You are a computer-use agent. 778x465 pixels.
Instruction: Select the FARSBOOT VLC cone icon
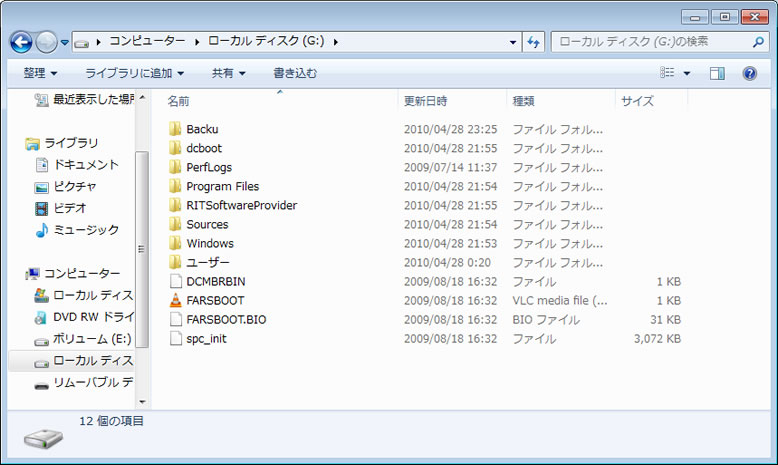pos(176,300)
